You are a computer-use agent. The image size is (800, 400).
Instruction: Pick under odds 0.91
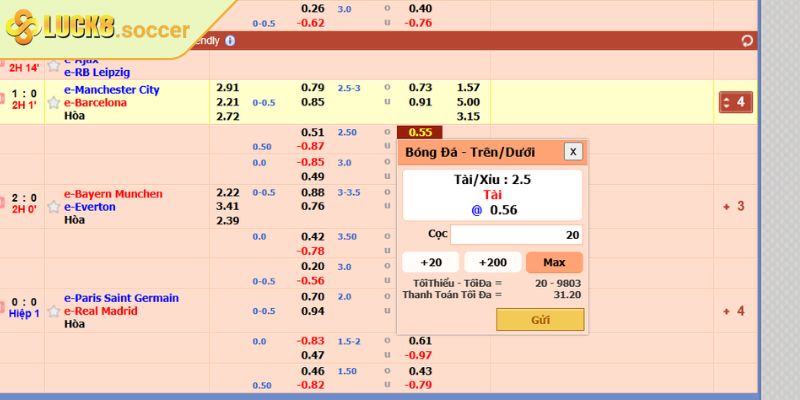(x=420, y=102)
